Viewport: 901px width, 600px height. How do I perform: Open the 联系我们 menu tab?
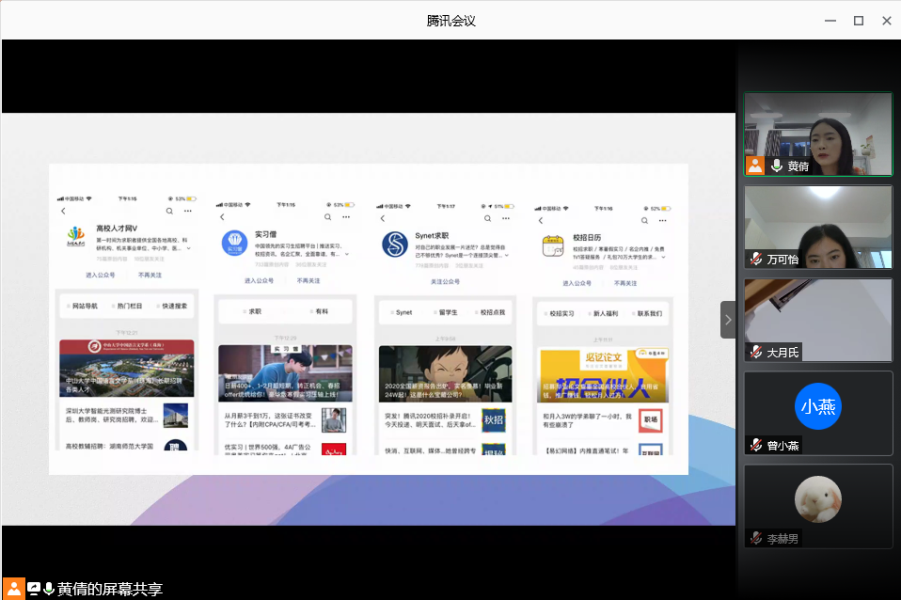647,314
